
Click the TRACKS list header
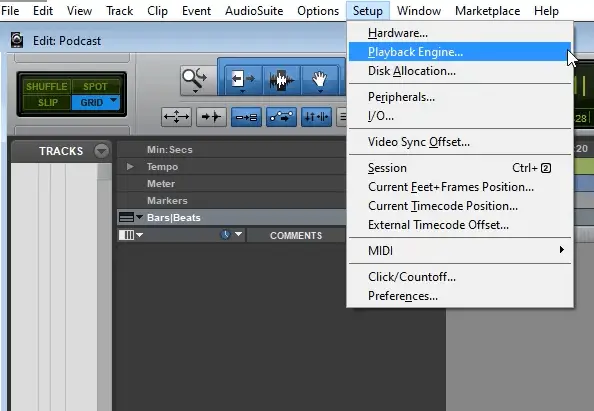point(61,151)
